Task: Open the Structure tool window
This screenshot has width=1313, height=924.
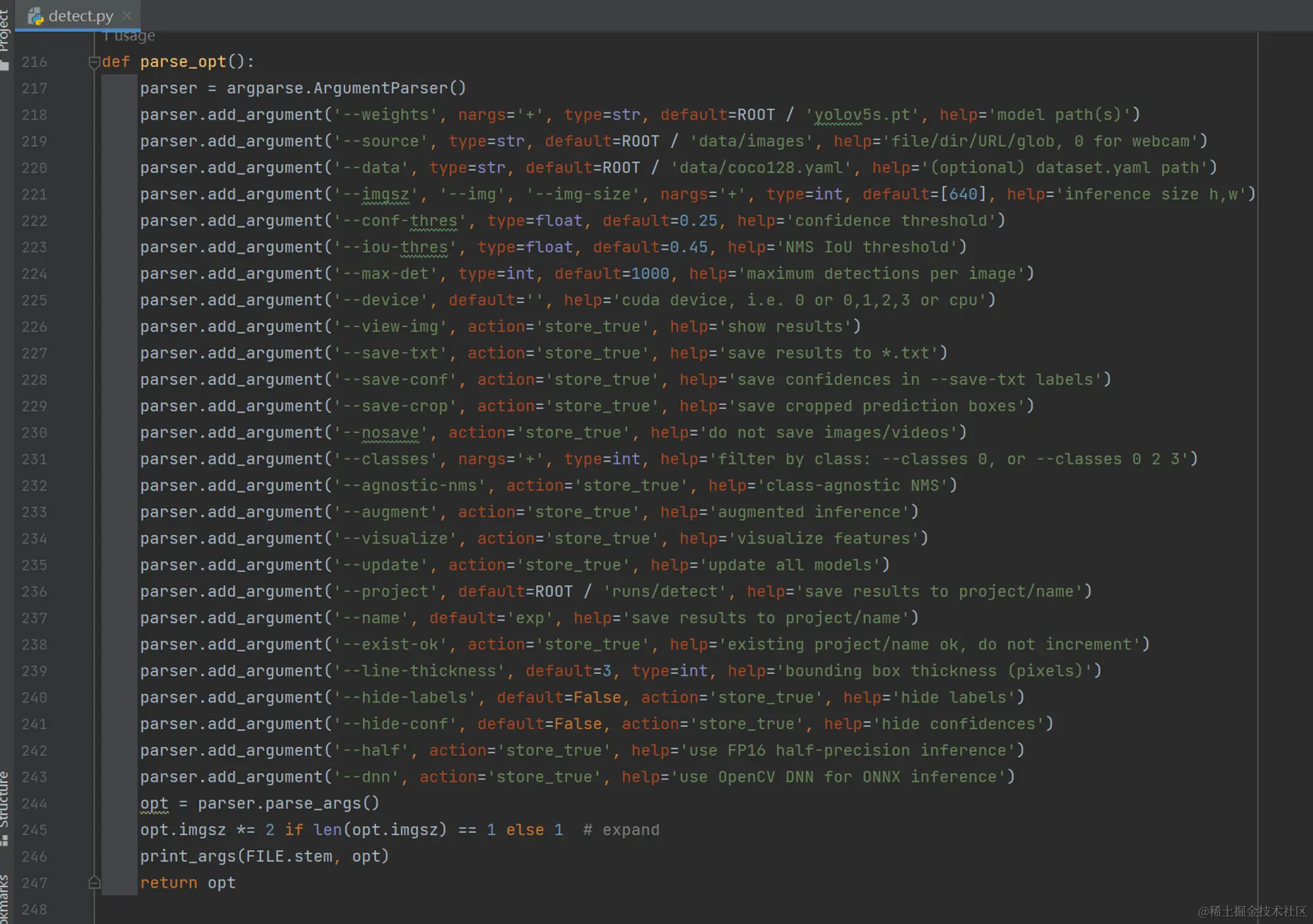Action: pyautogui.click(x=5, y=807)
